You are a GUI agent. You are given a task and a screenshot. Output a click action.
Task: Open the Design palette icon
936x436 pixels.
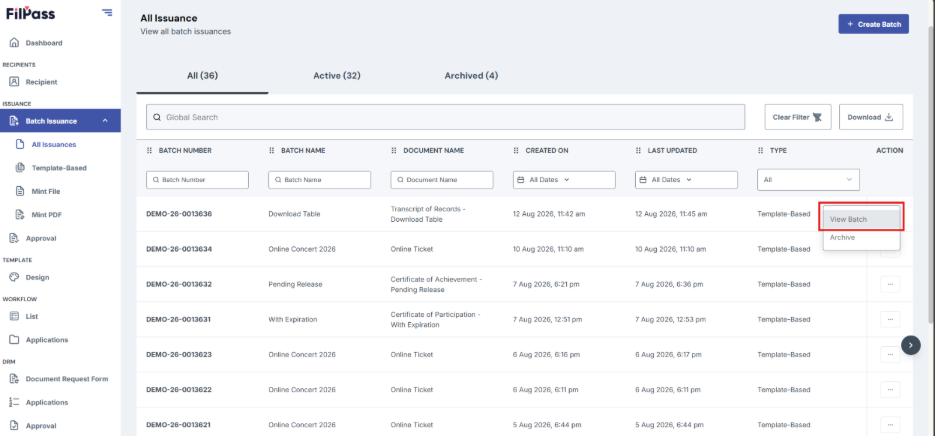point(15,277)
